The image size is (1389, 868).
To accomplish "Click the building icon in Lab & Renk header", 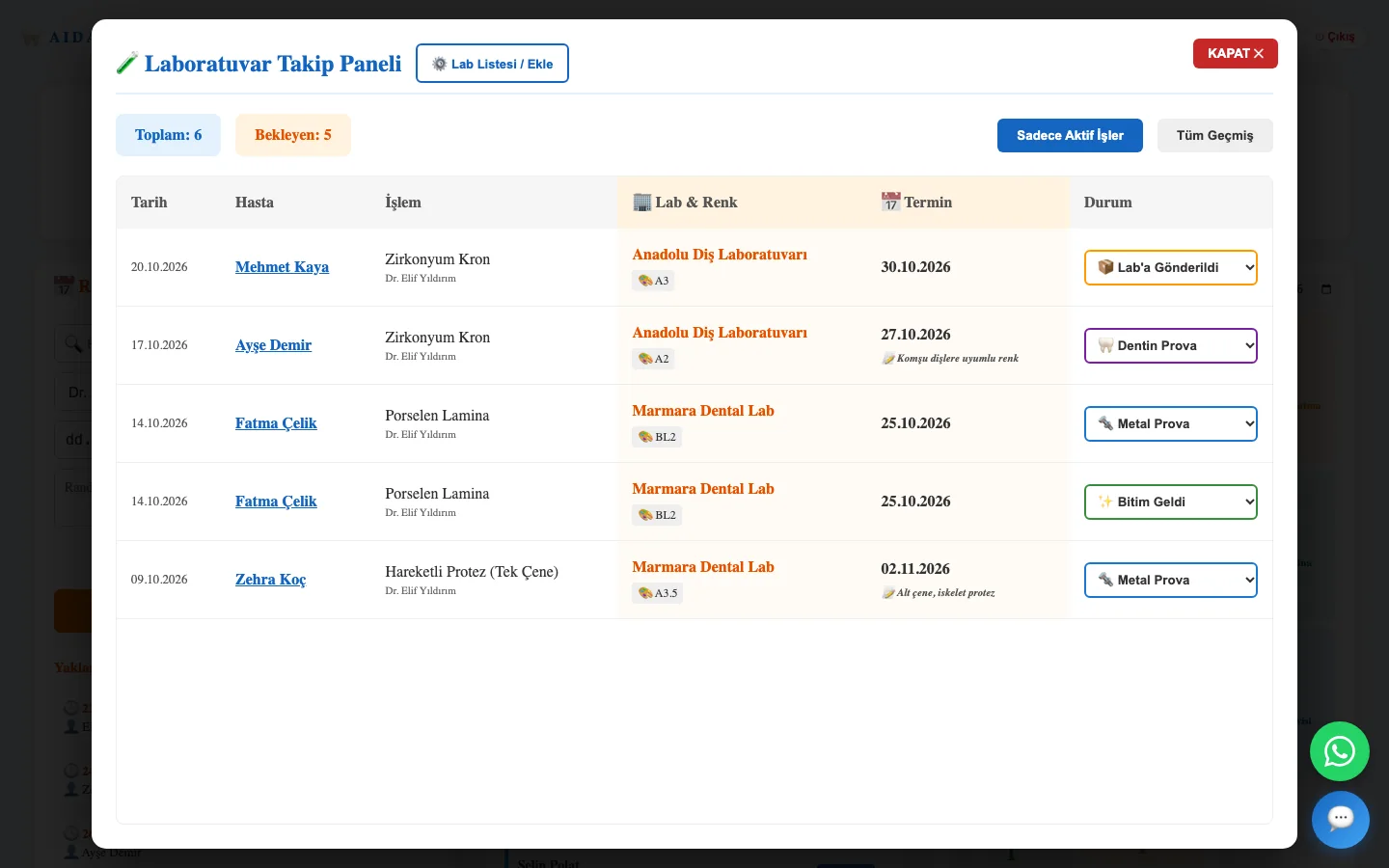I will pos(642,203).
